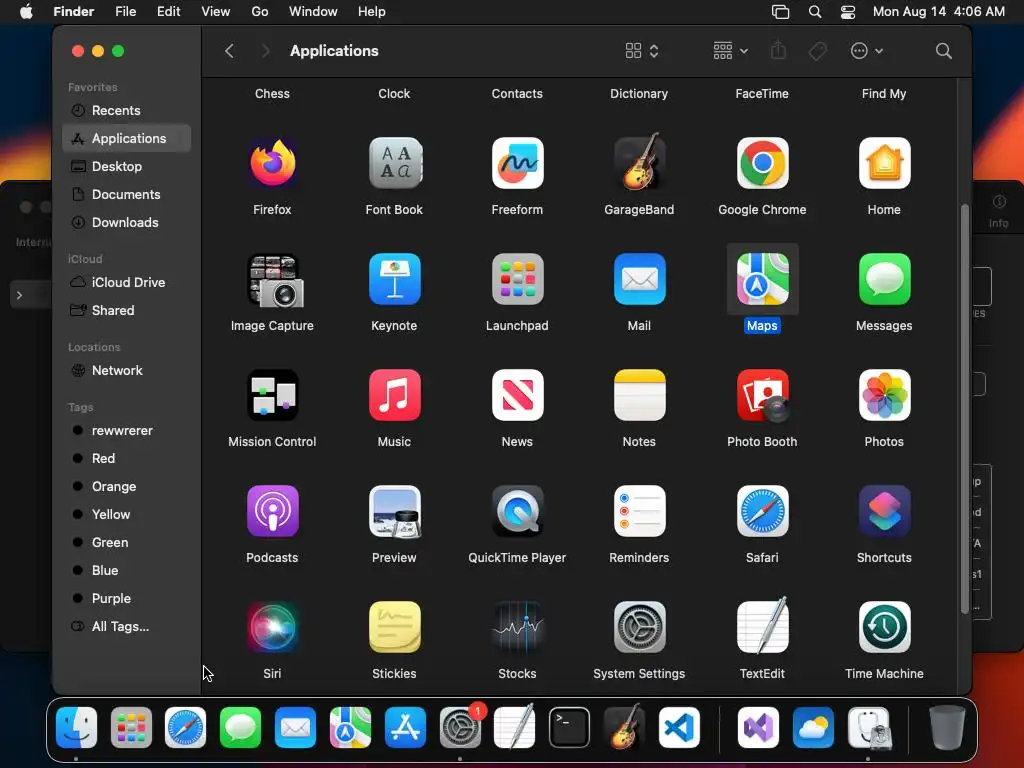Open the Help menu
1024x768 pixels.
tap(372, 12)
